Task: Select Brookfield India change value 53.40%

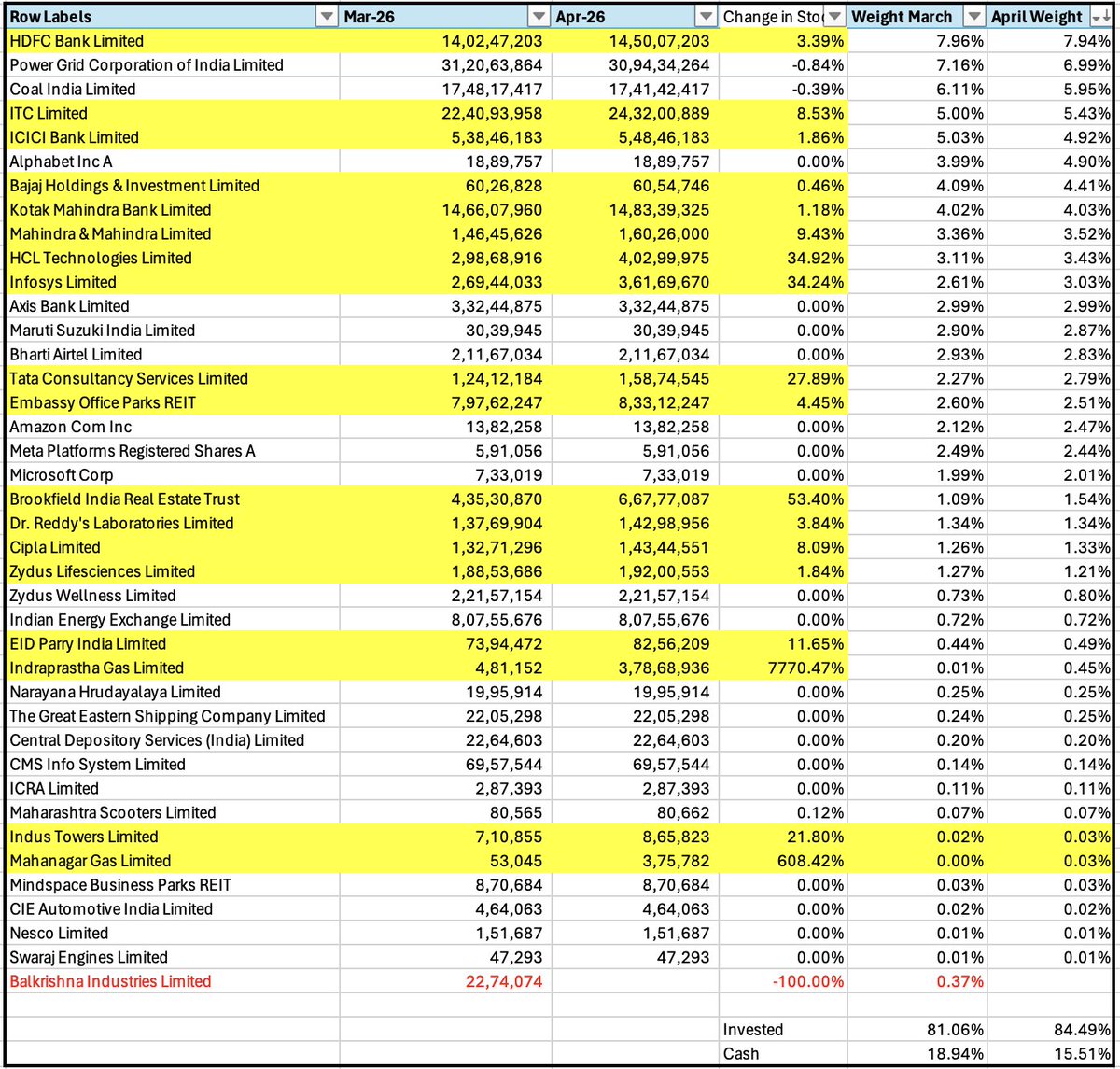Action: 784,499
